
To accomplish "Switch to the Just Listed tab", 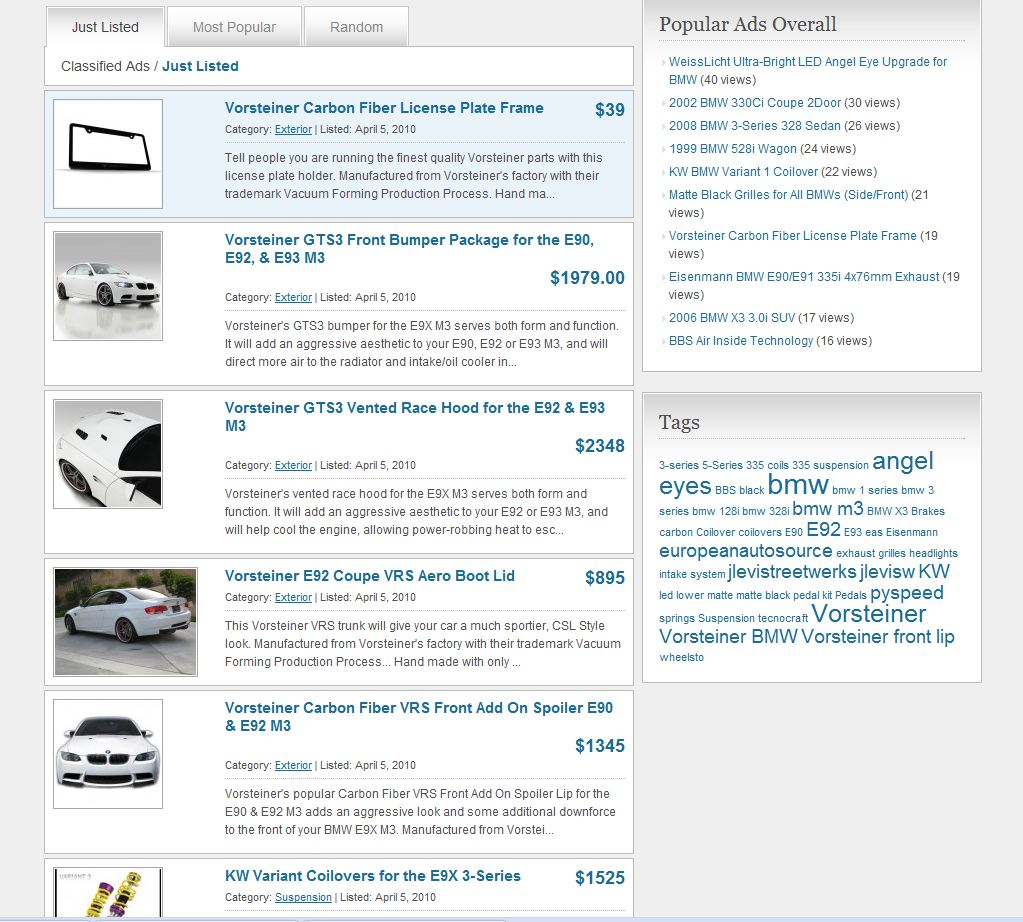I will point(105,27).
